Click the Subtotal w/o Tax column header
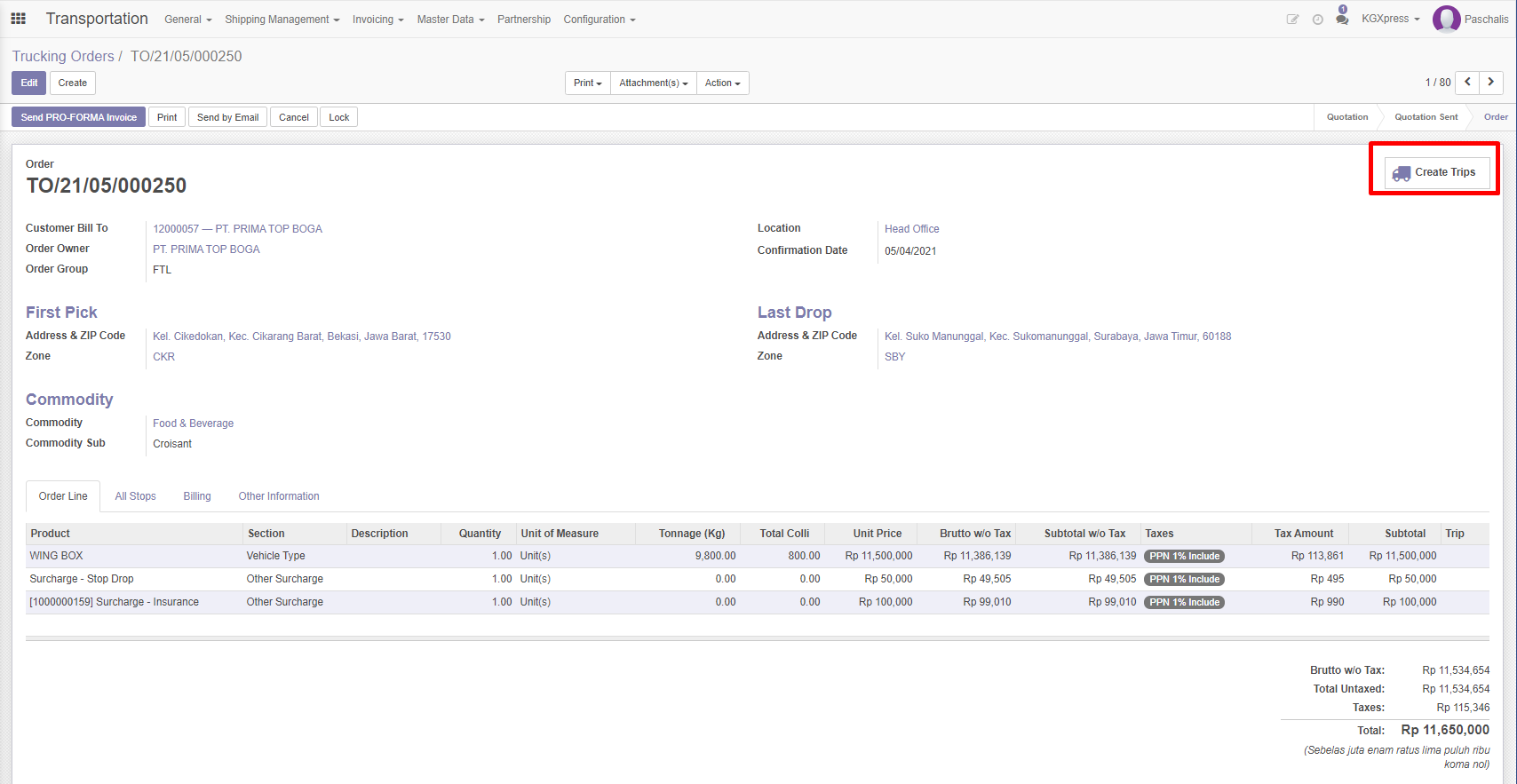Viewport: 1517px width, 784px height. (1078, 534)
